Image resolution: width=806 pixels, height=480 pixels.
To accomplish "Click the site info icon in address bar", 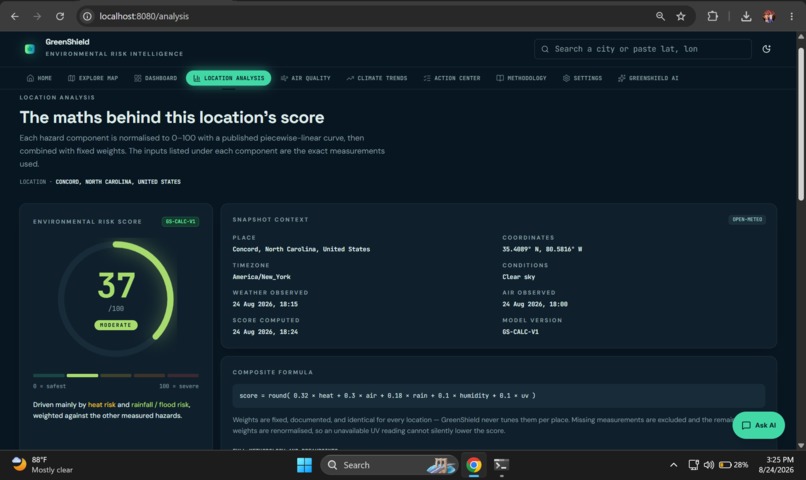I will pyautogui.click(x=87, y=16).
